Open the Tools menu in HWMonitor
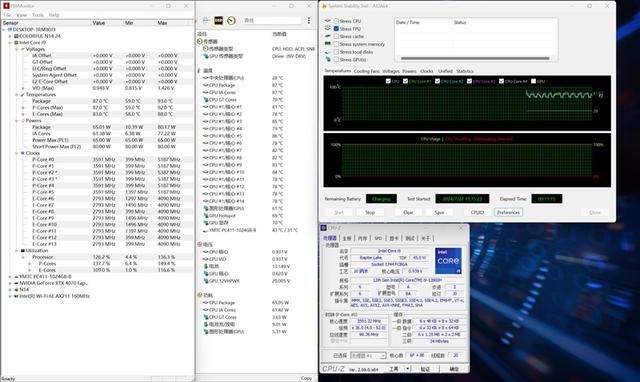 click(38, 15)
